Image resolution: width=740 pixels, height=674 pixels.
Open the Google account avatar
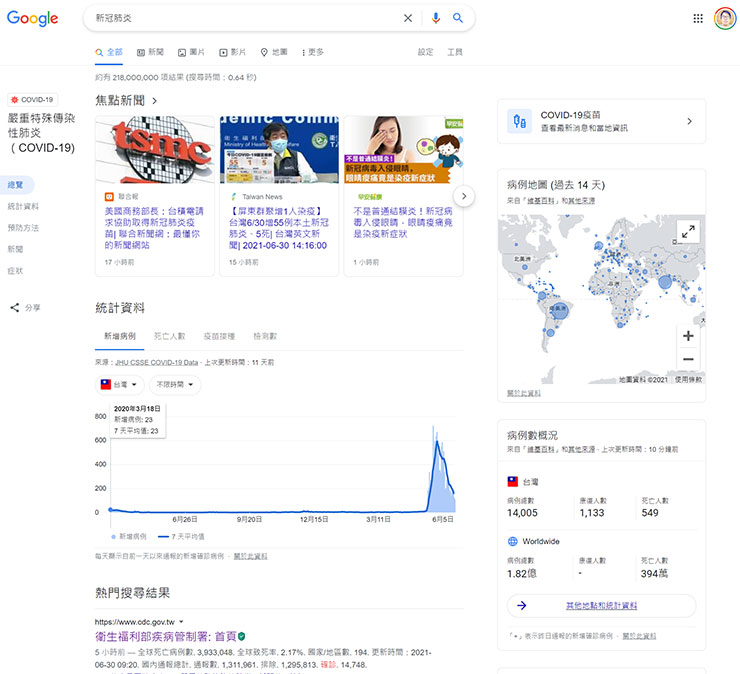tap(724, 18)
